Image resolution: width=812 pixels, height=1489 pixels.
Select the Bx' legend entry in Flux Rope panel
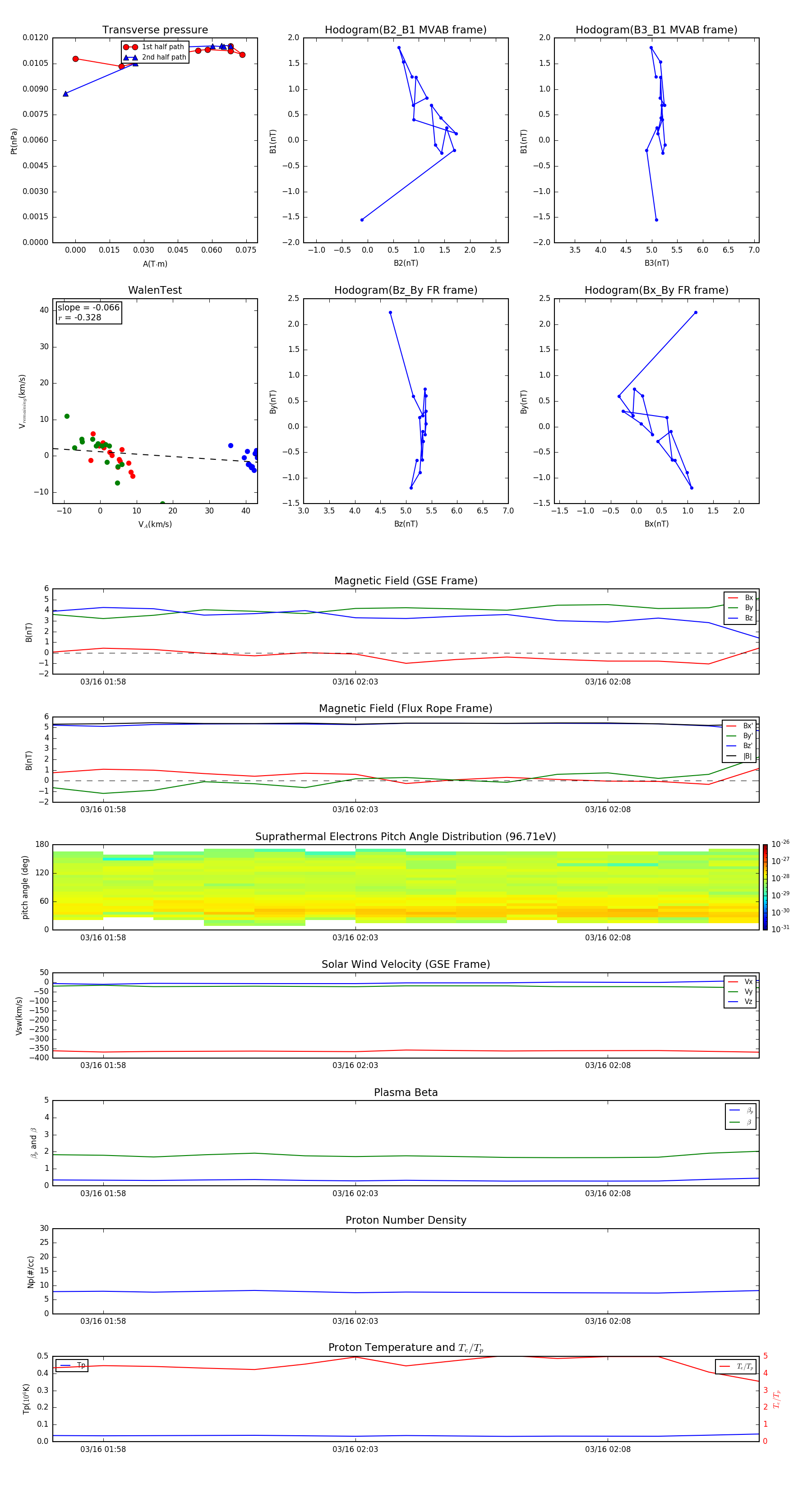point(740,726)
